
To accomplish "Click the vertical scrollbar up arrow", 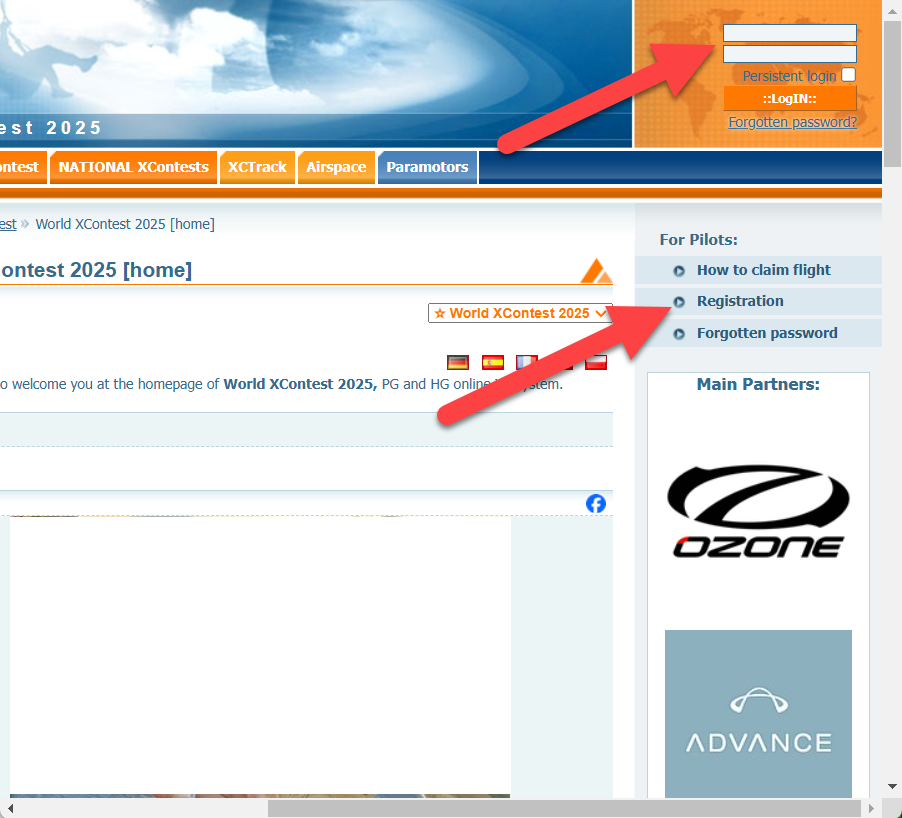I will 892,10.
